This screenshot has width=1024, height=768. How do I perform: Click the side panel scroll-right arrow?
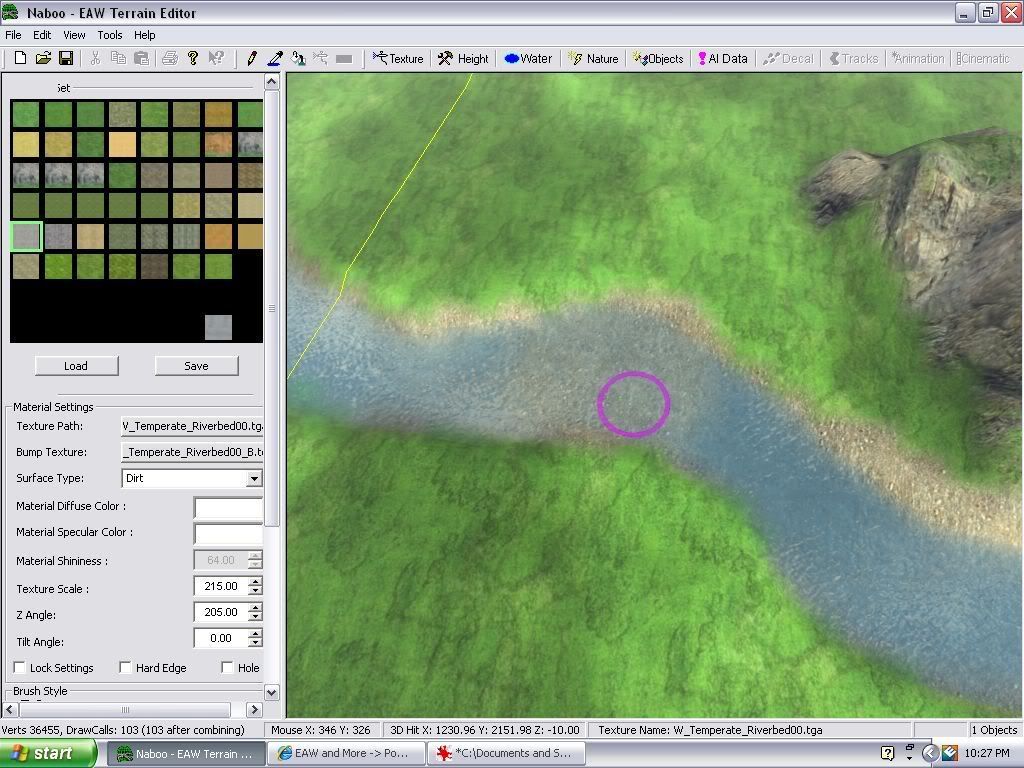[255, 709]
